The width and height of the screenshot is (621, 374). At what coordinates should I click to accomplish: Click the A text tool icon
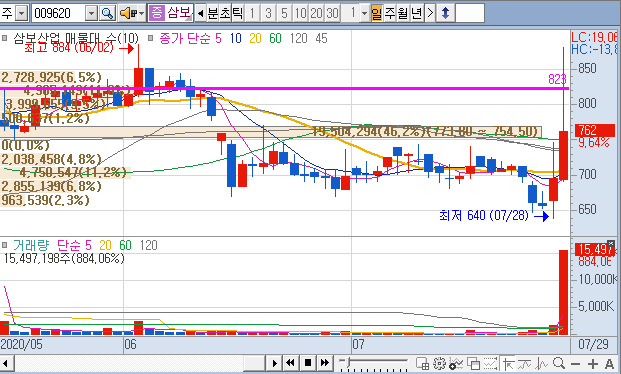point(610,363)
